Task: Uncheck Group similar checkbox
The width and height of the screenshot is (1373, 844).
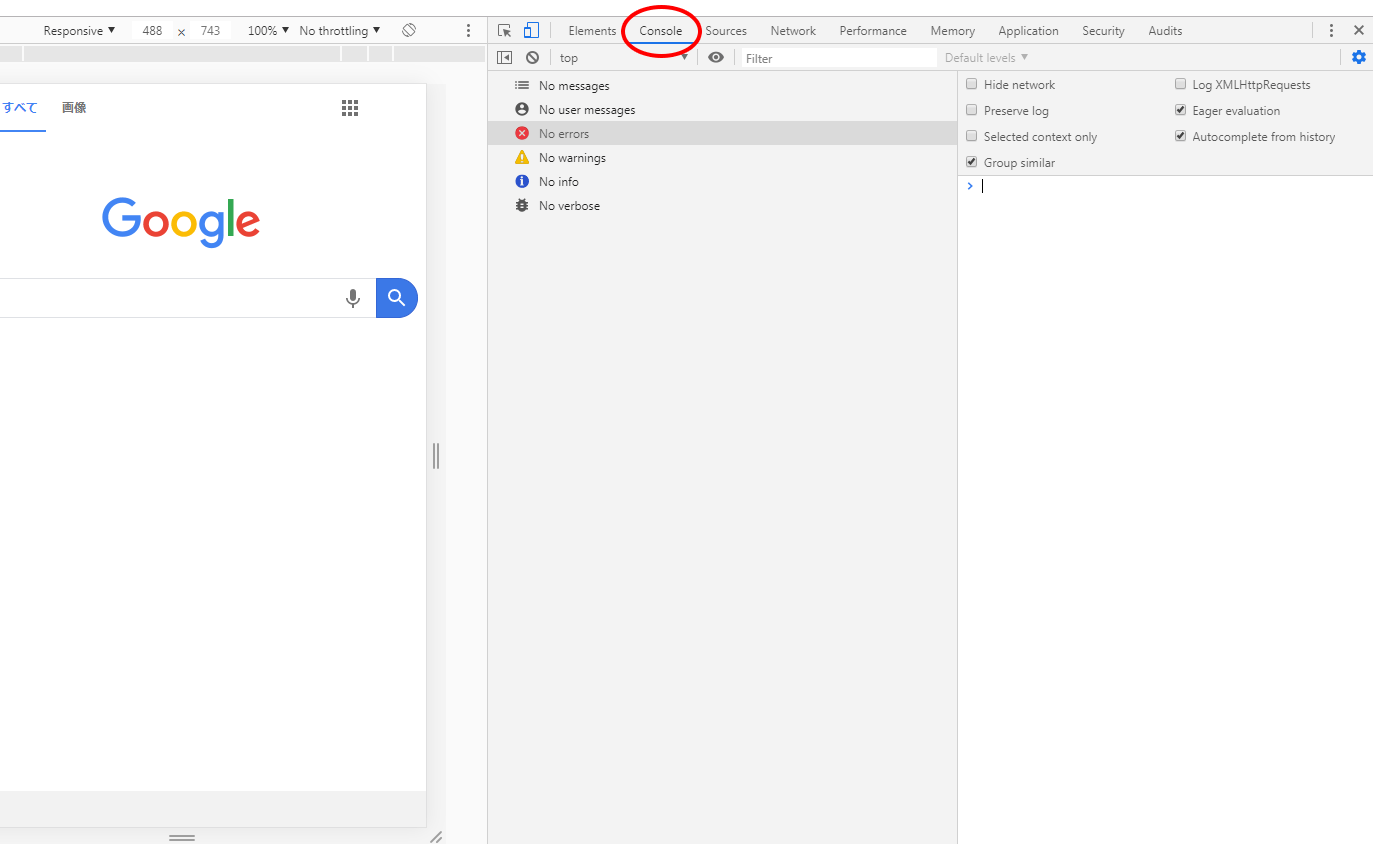Action: pyautogui.click(x=972, y=163)
